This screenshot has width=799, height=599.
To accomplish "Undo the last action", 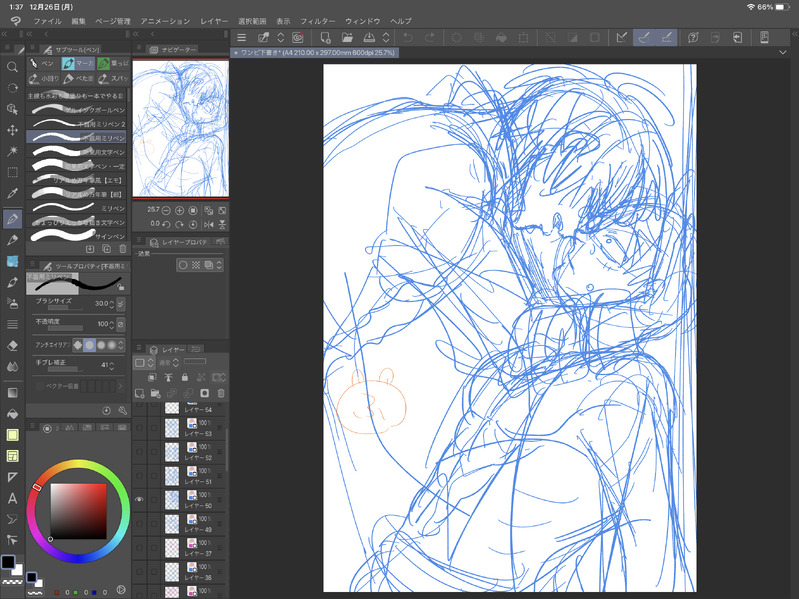I will tap(408, 38).
